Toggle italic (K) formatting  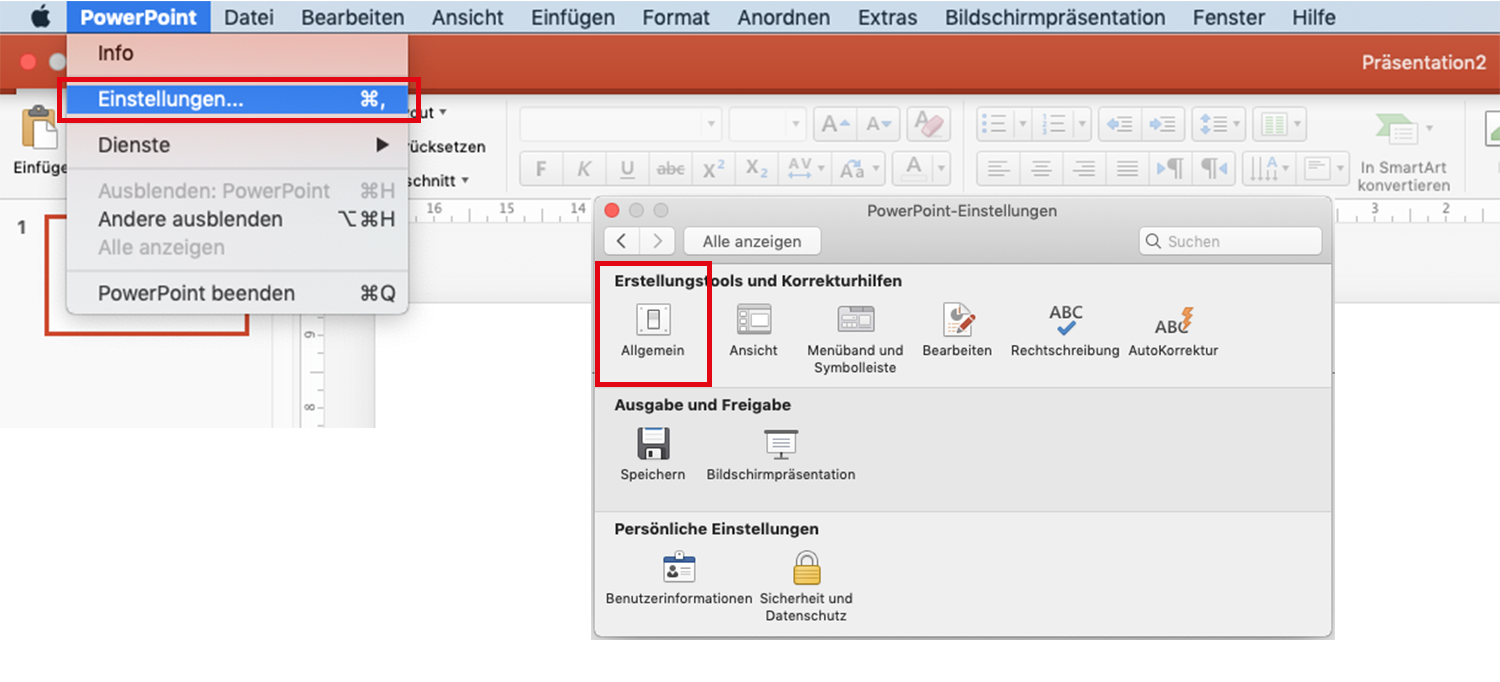click(585, 169)
